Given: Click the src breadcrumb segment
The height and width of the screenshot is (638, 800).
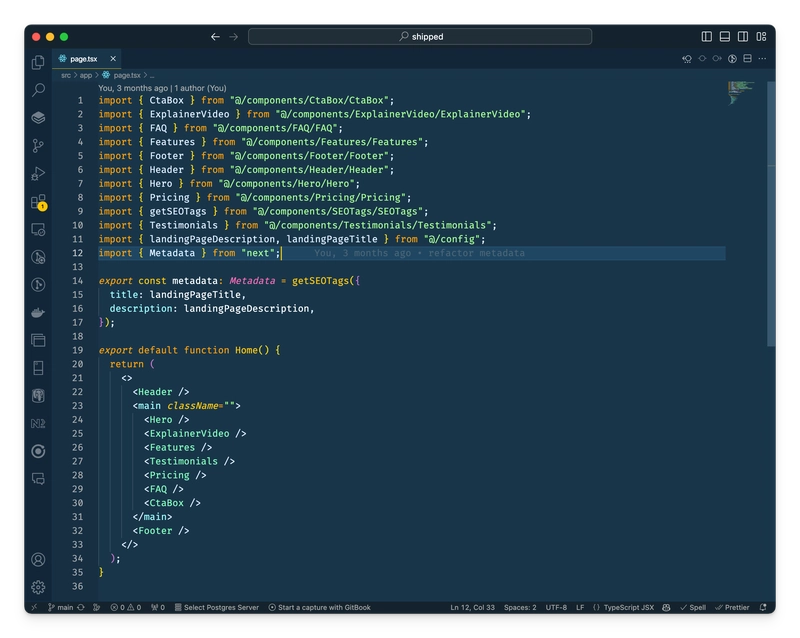Looking at the screenshot, I should point(66,75).
